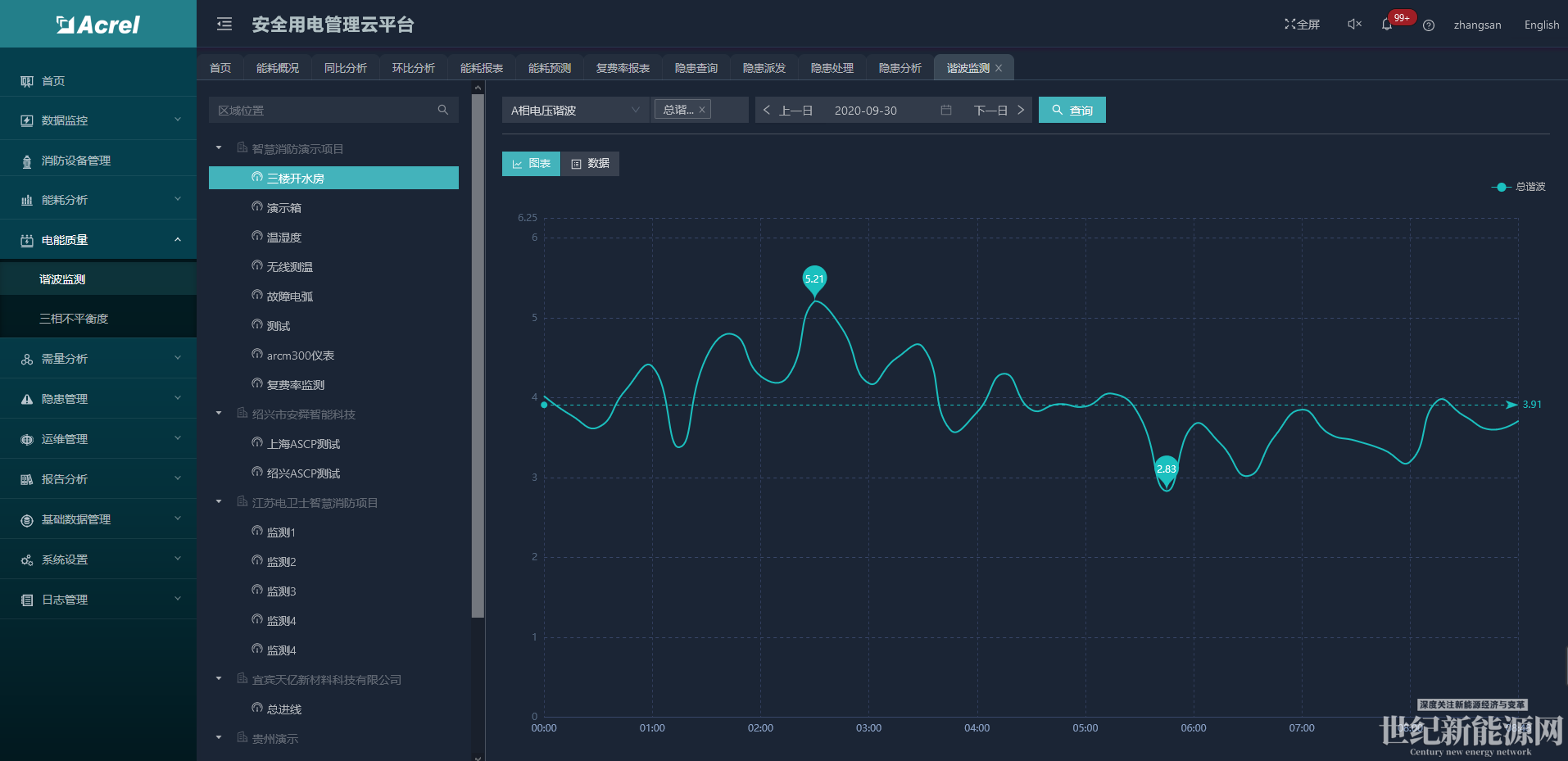Expand the 需量分析 menu chevron
The height and width of the screenshot is (761, 1568).
[x=178, y=358]
